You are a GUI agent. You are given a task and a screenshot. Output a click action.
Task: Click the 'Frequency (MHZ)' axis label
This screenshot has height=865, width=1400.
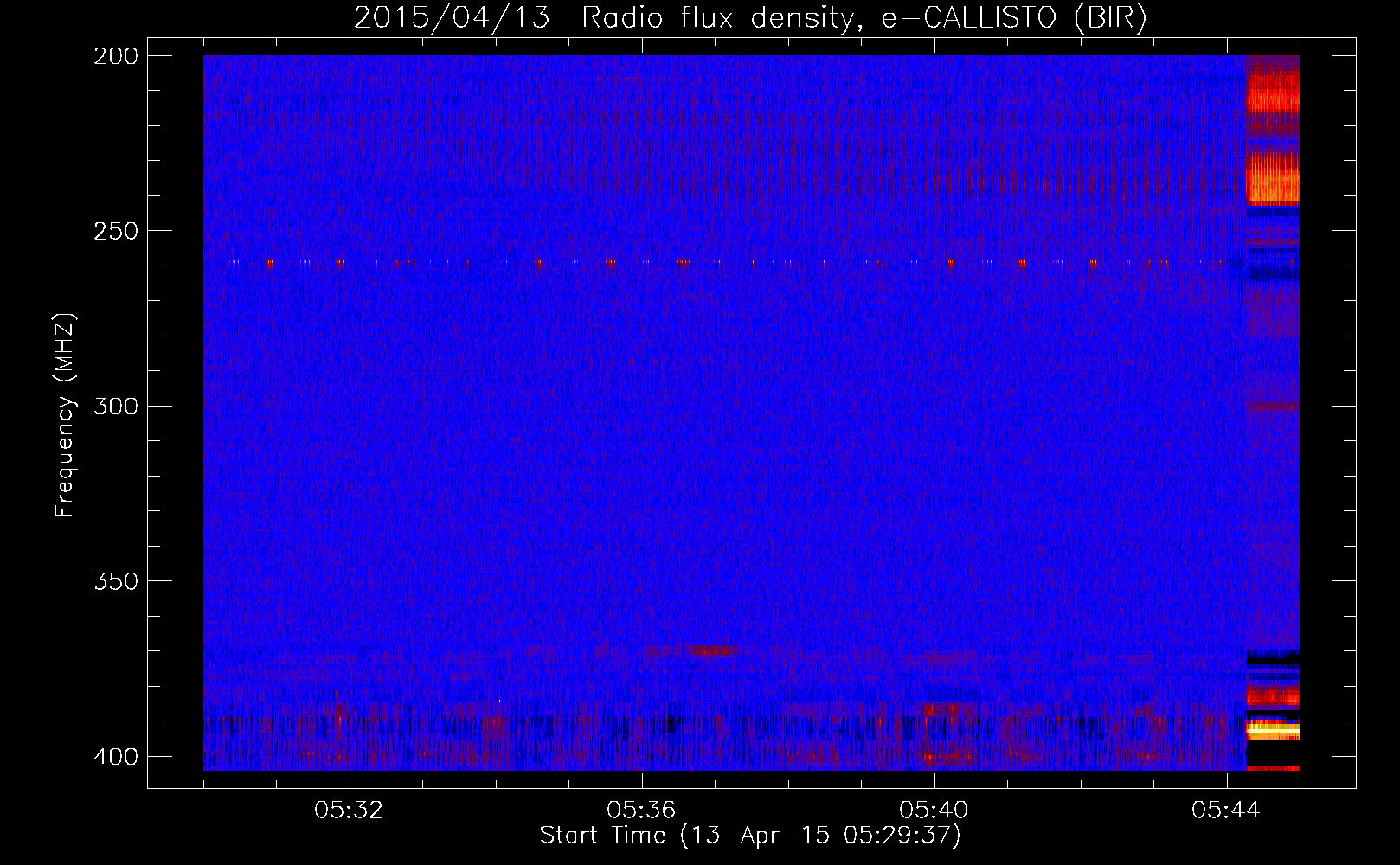[65, 414]
